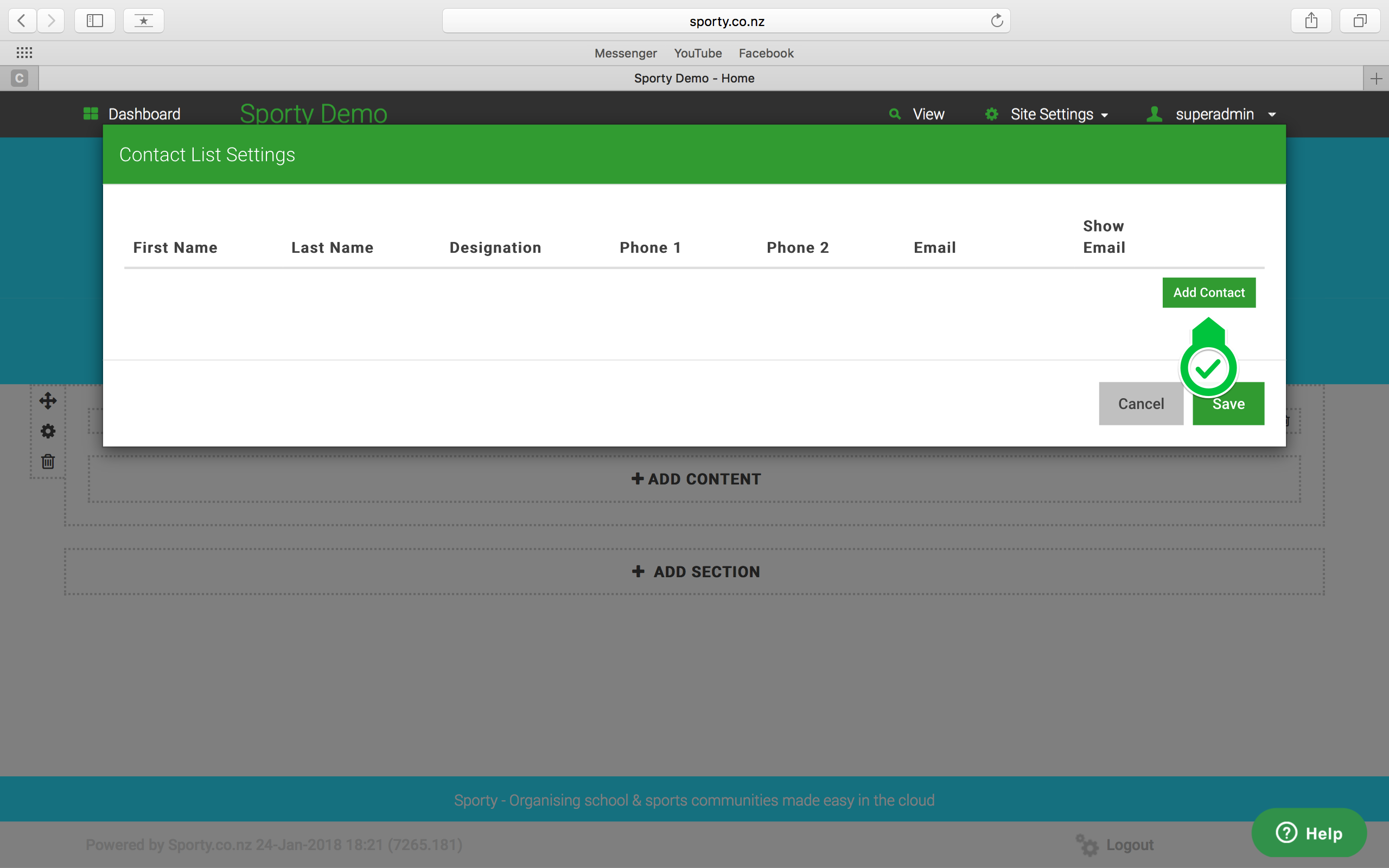Show all tabs overview button
This screenshot has height=868, width=1389.
pyautogui.click(x=1360, y=21)
